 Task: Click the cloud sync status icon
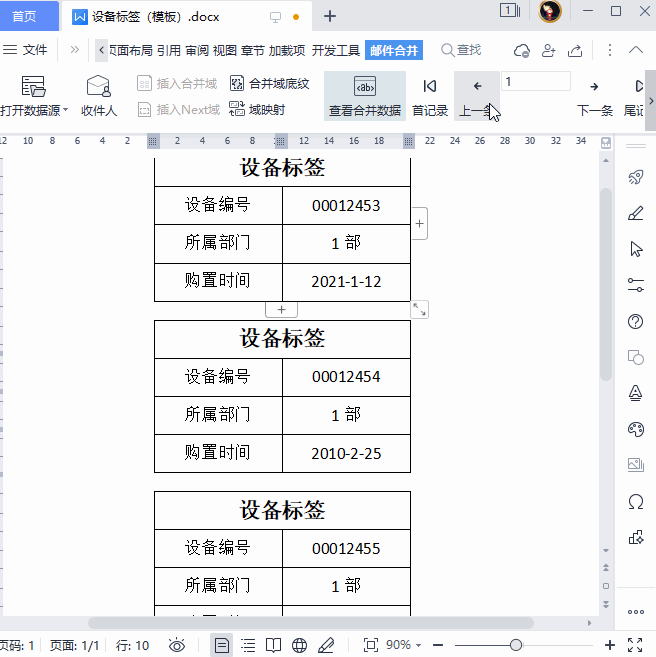522,50
